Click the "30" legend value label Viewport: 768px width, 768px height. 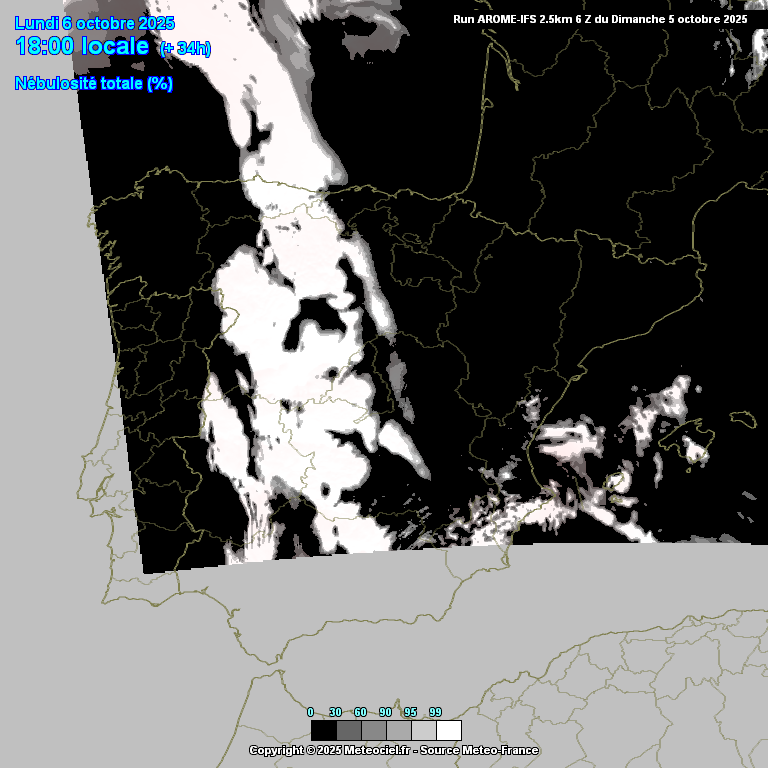[336, 712]
